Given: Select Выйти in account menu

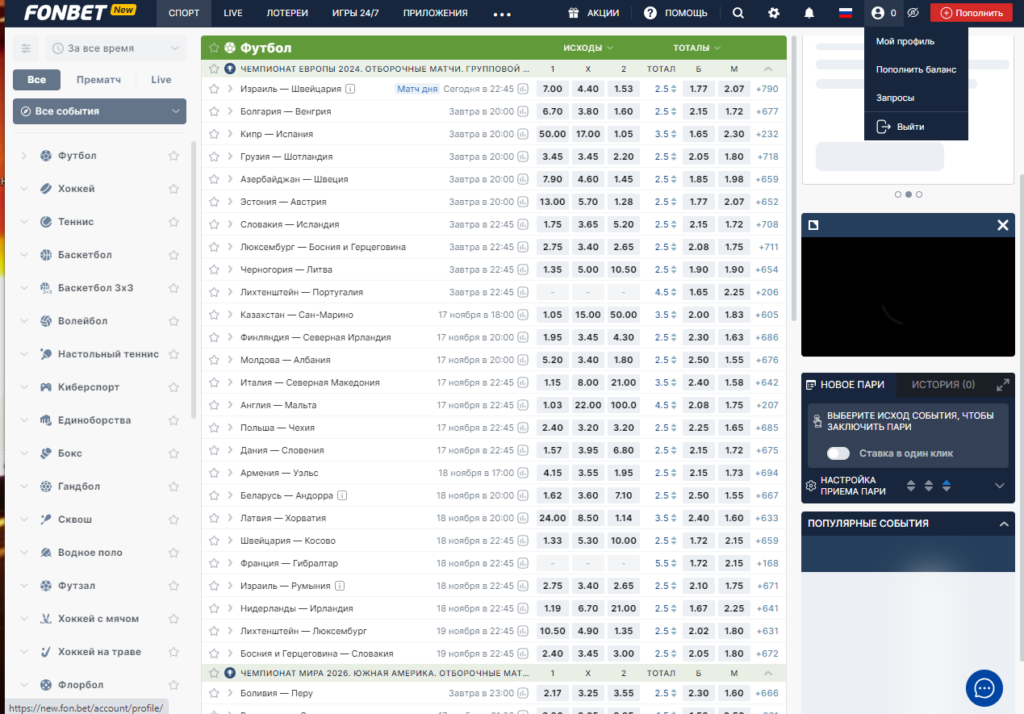Looking at the screenshot, I should point(910,127).
